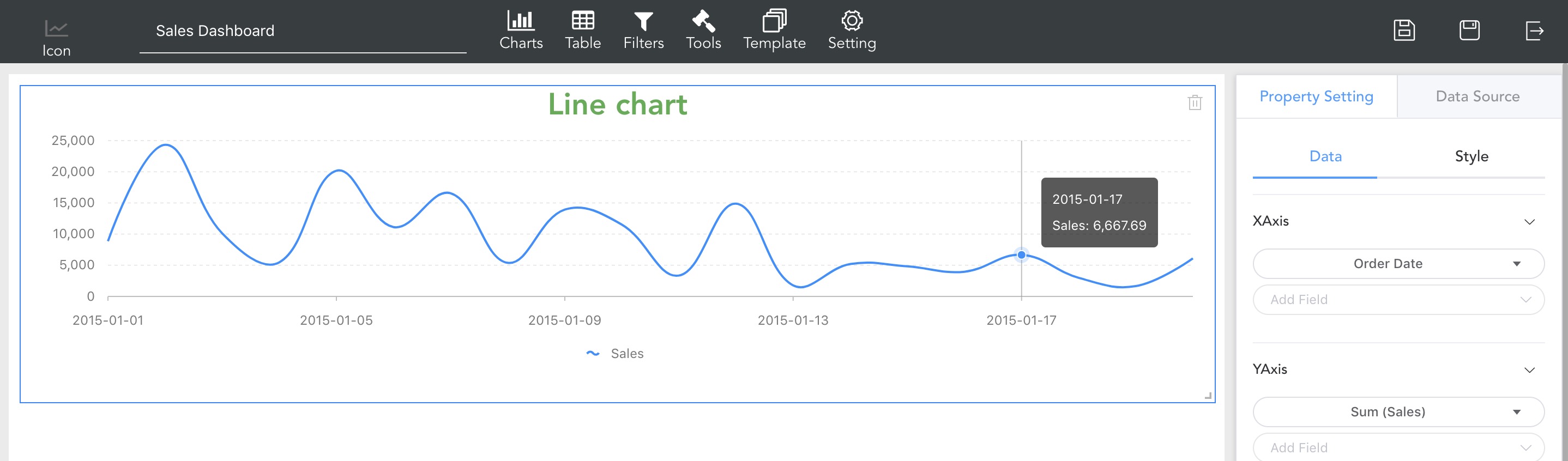Click the tooltip Sales: 6,667.69 text
Screen dimensions: 1568x461
coord(1099,226)
